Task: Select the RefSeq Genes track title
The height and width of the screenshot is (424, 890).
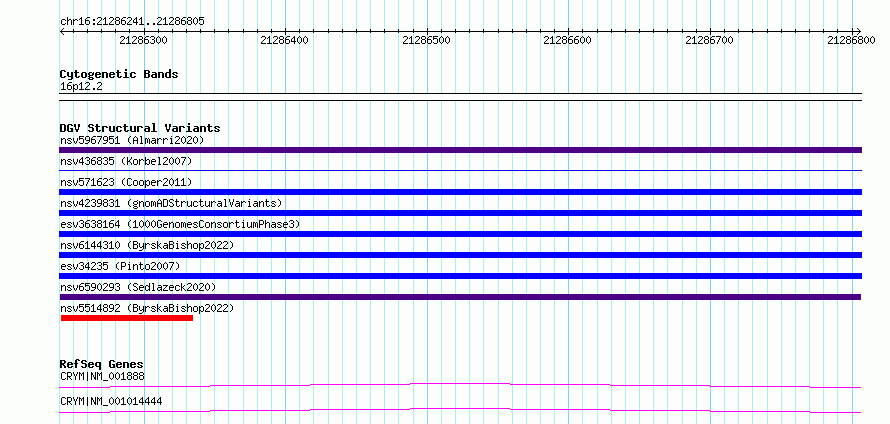Action: 102,364
